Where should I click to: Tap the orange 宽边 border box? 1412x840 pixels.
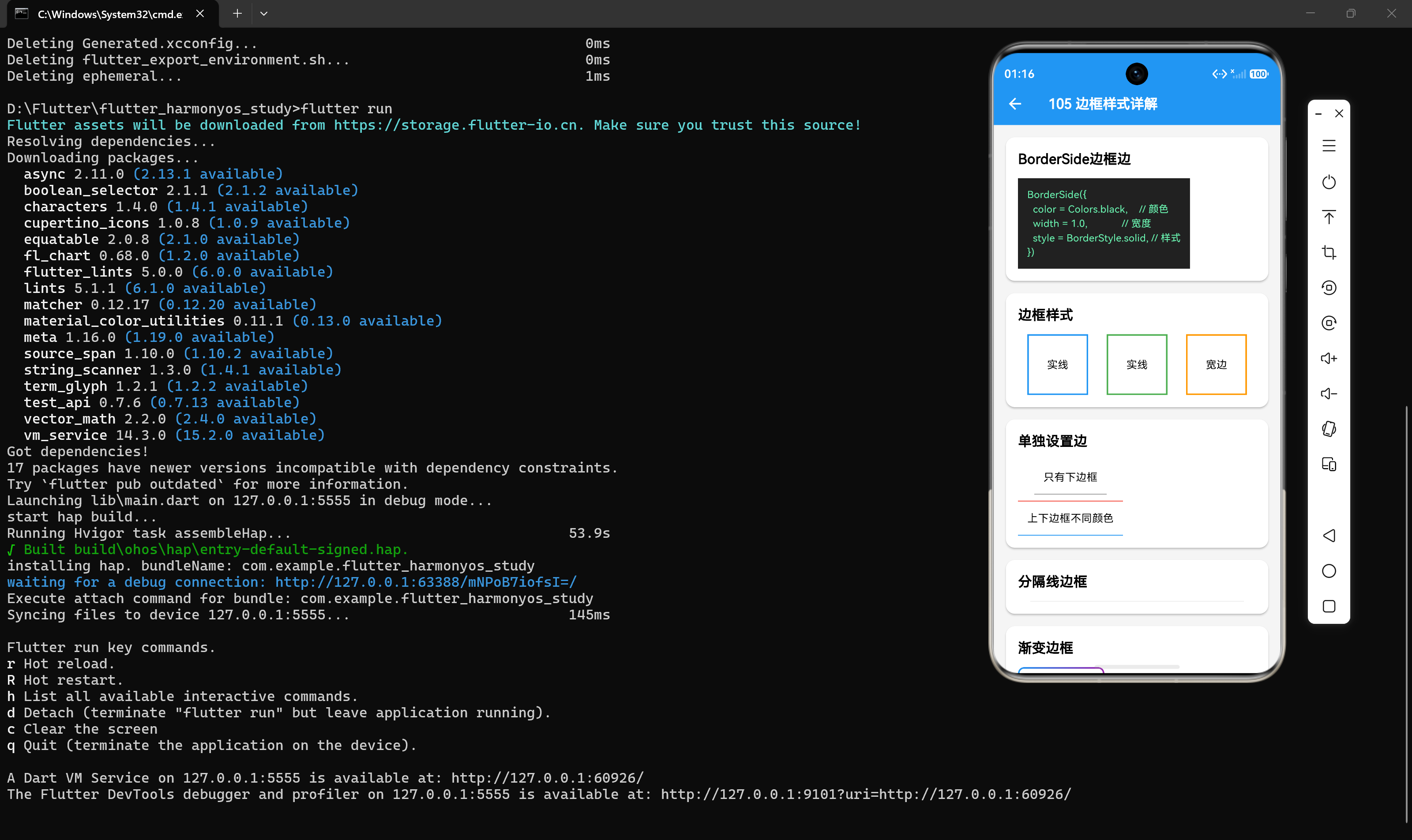[1216, 364]
